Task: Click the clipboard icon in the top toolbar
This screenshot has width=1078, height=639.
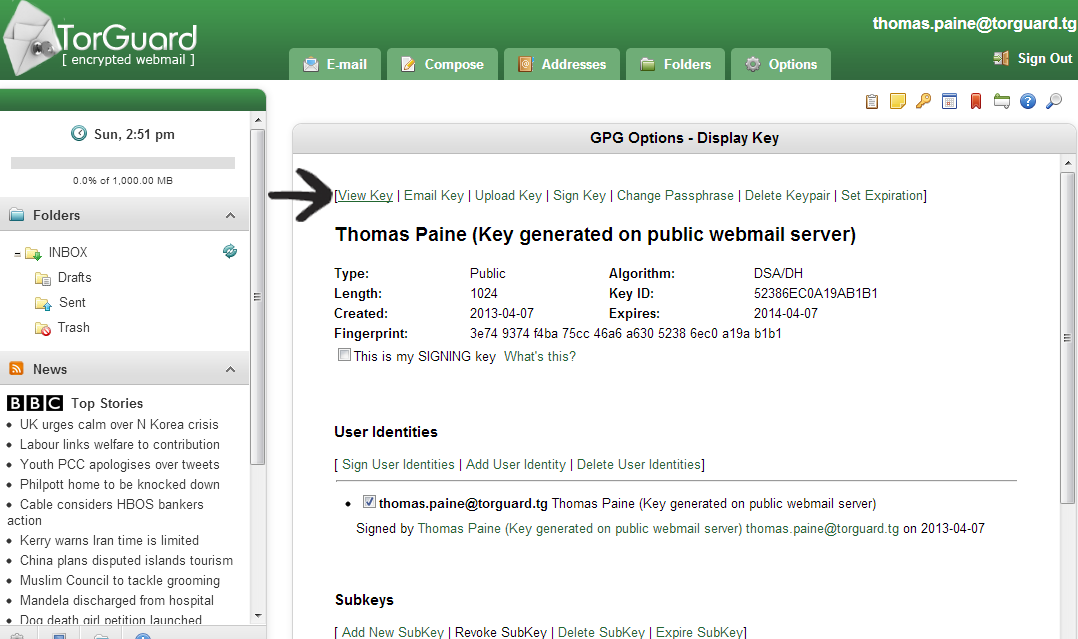Action: coord(872,101)
